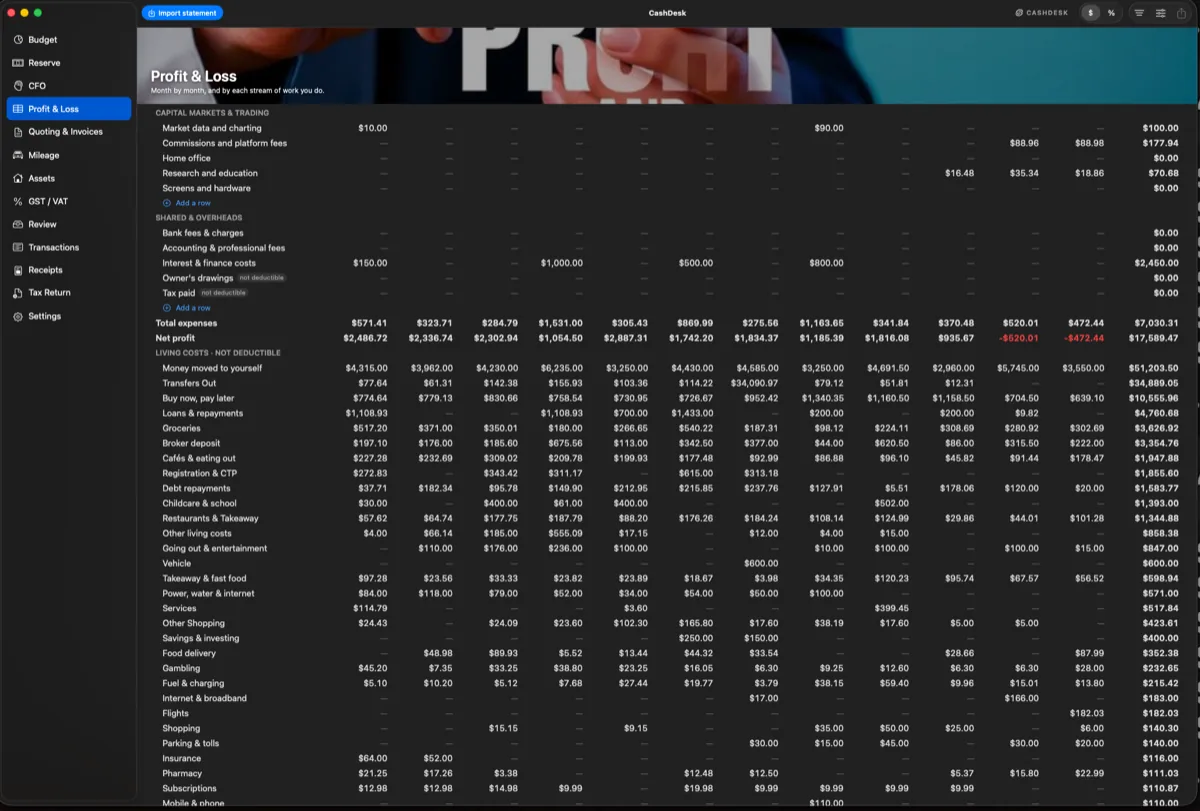Select the Gambling row label
This screenshot has width=1200, height=811.
(181, 668)
